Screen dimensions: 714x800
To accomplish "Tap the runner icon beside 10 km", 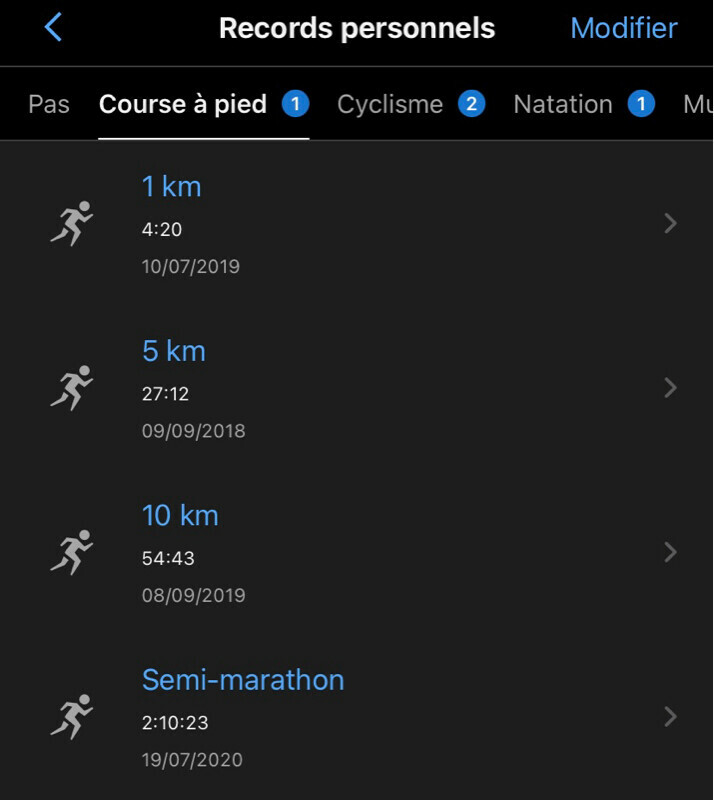I will (71, 552).
